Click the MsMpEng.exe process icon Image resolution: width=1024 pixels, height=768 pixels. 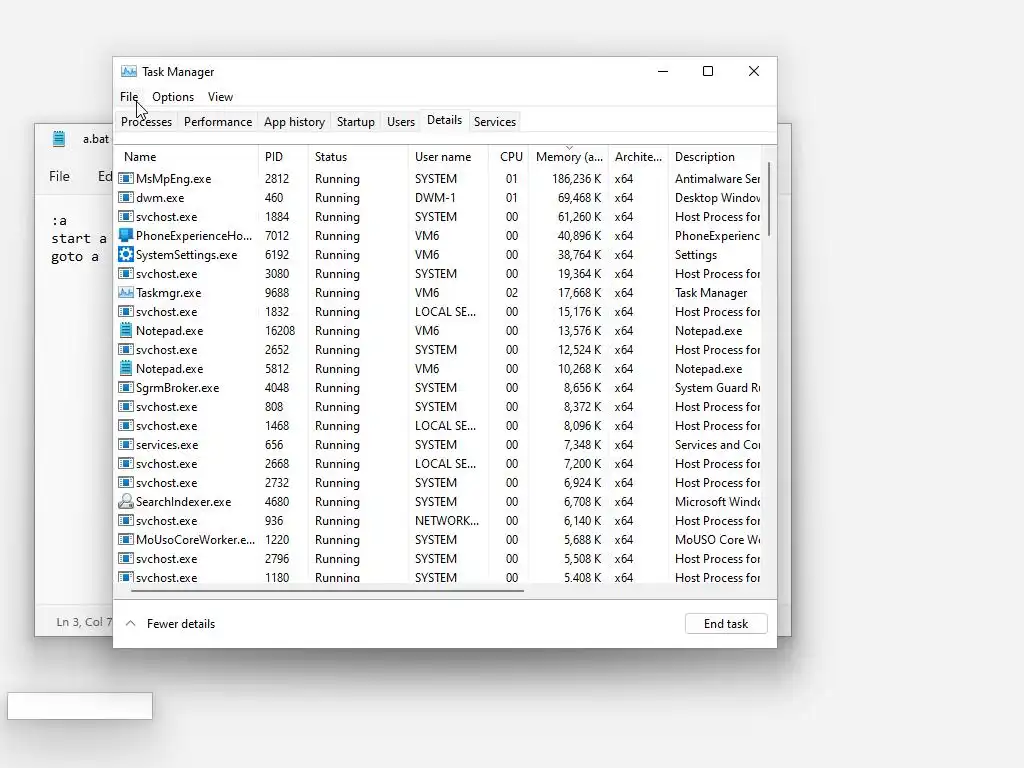coord(126,178)
